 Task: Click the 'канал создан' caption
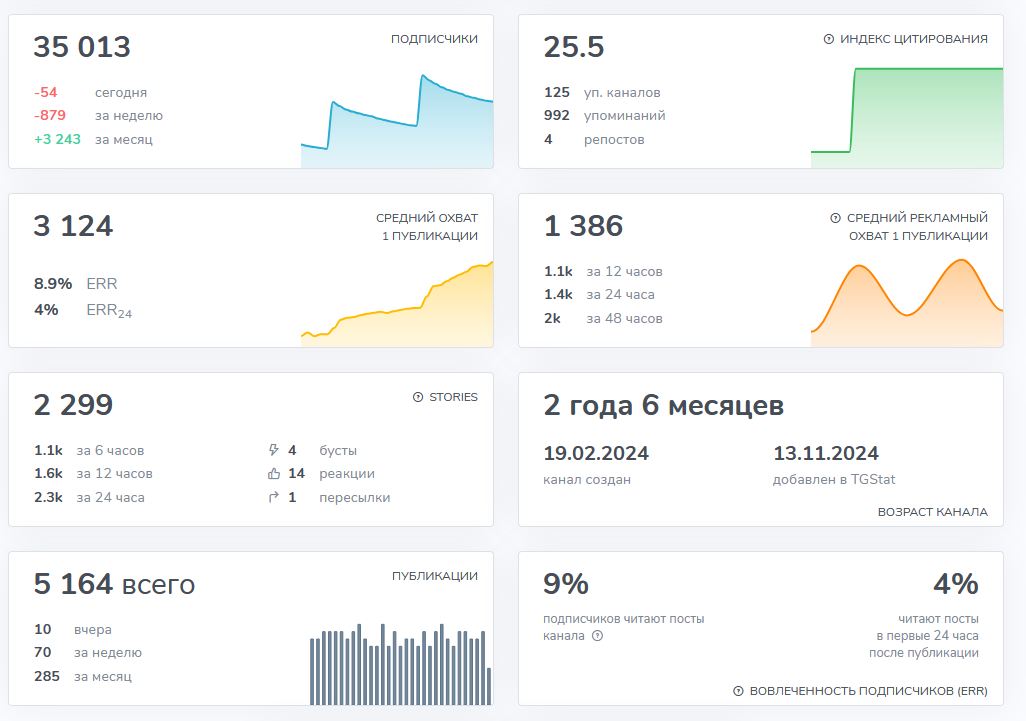[587, 480]
